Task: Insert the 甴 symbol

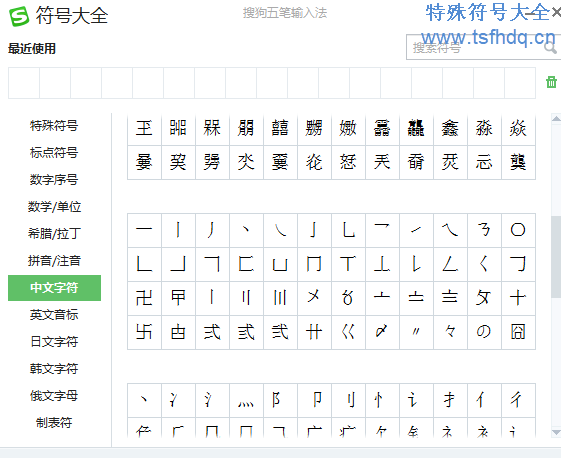Action: [178, 332]
